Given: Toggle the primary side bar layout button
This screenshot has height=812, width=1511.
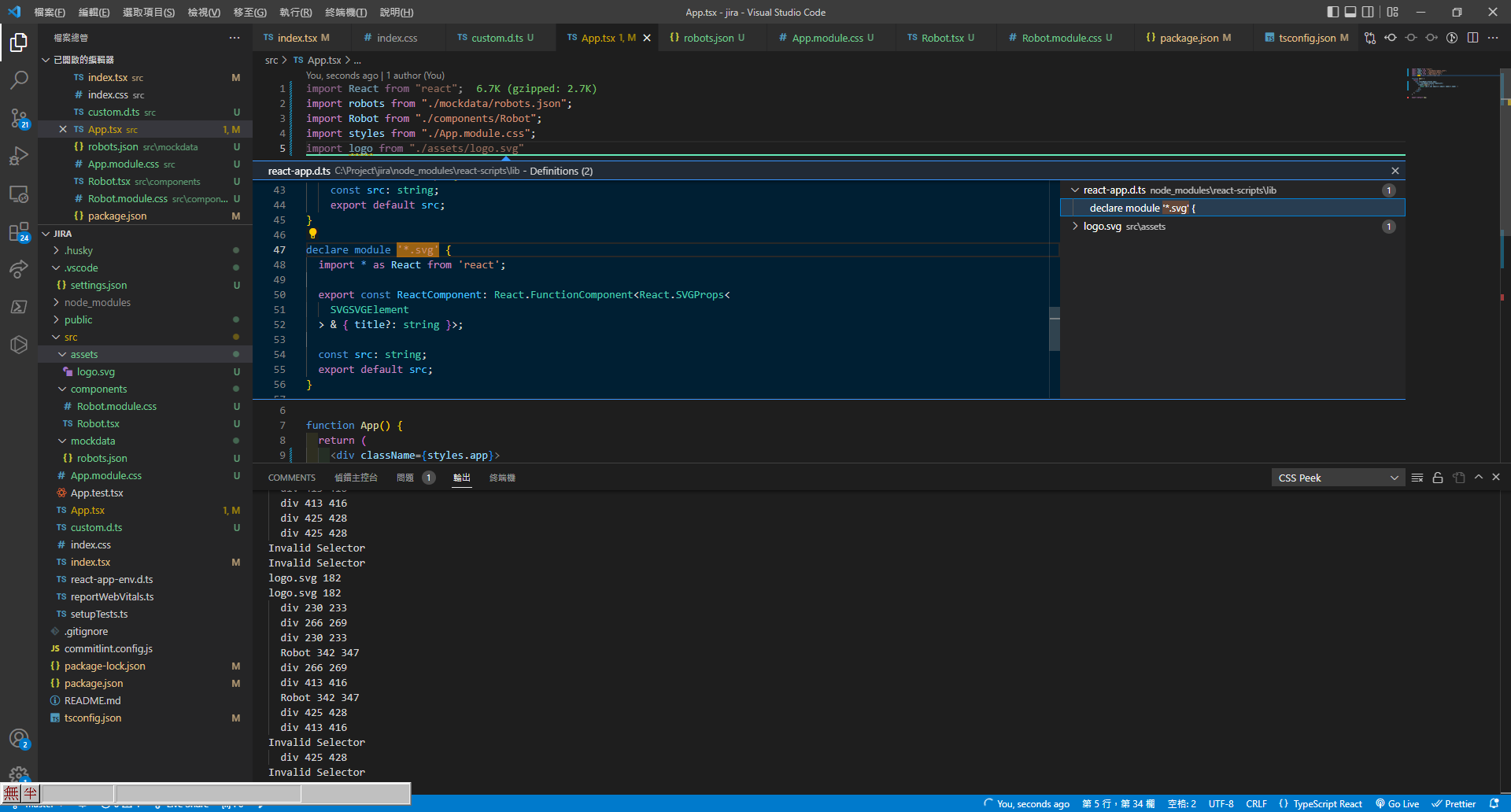Looking at the screenshot, I should point(1332,12).
